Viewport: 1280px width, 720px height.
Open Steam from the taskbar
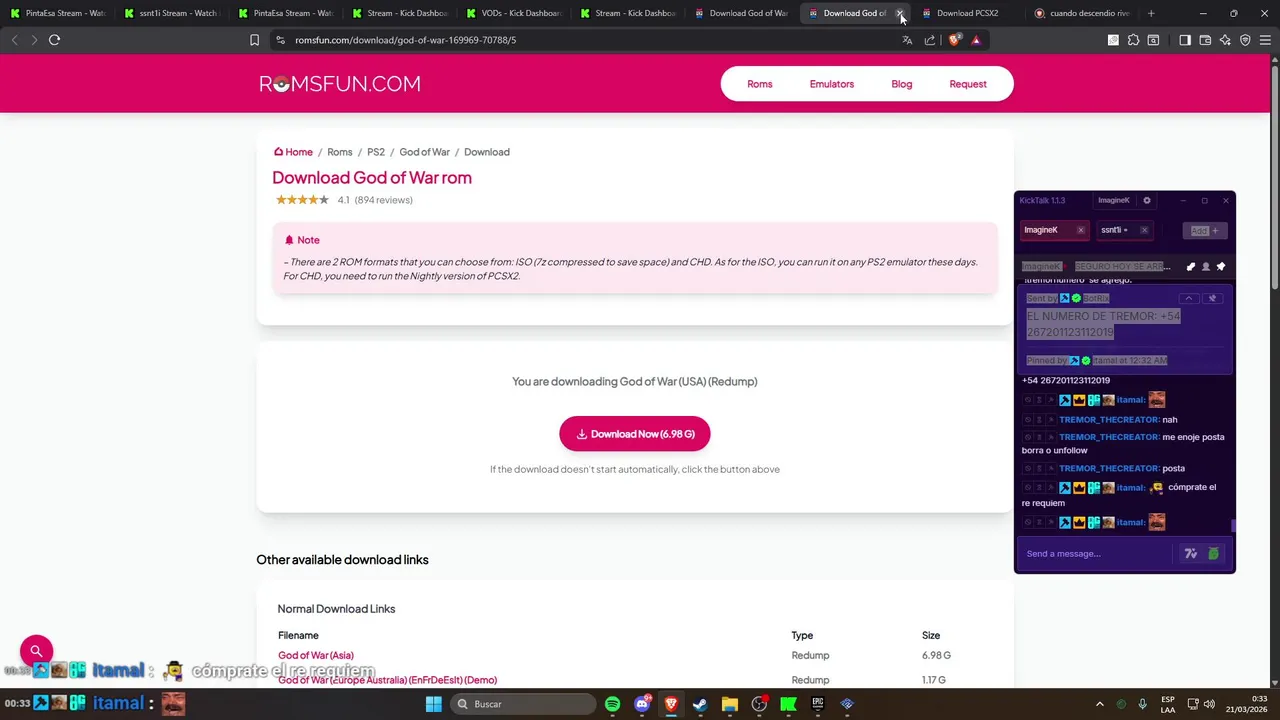pyautogui.click(x=700, y=704)
